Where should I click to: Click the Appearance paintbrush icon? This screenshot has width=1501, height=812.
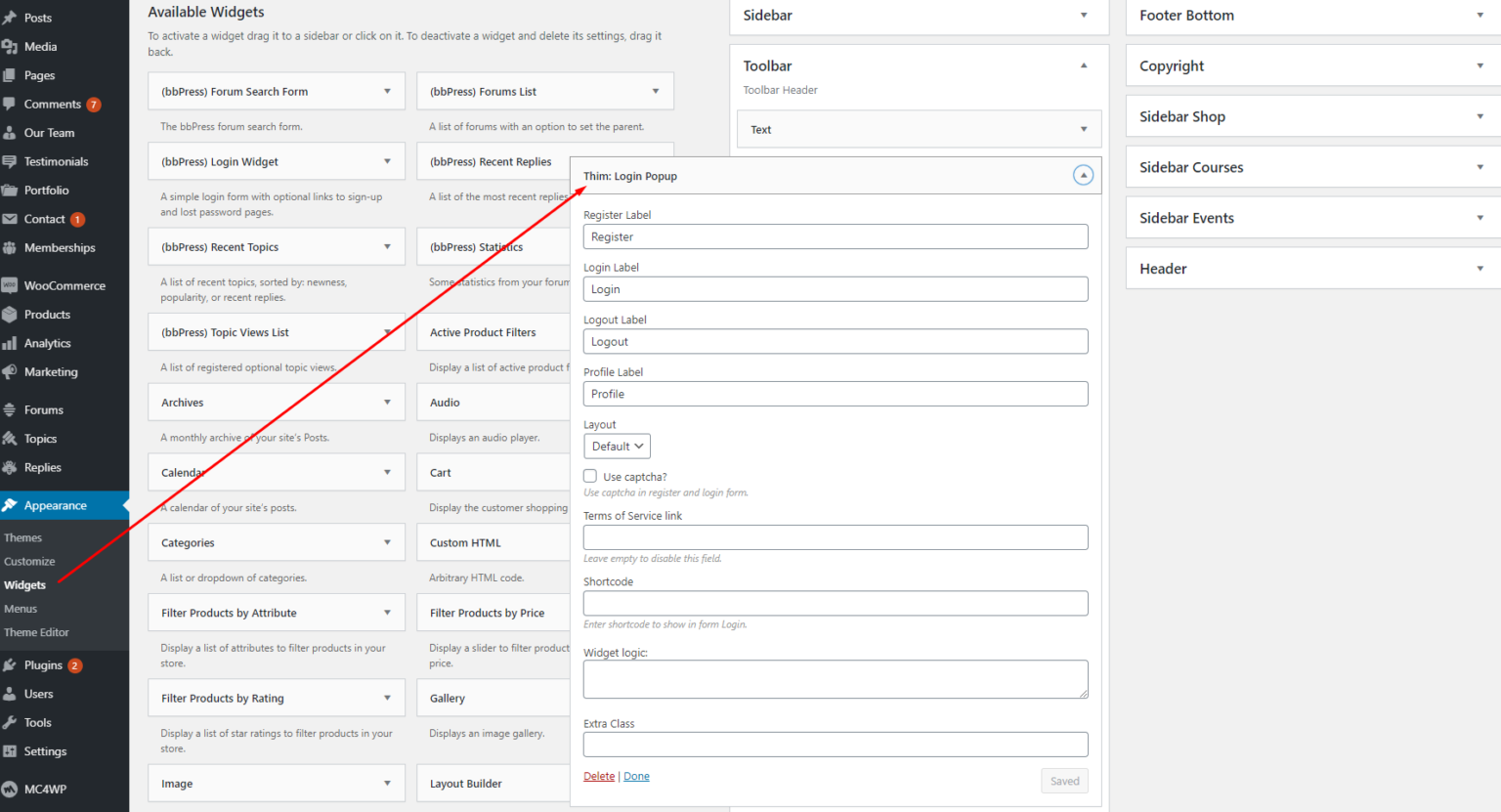click(x=10, y=505)
